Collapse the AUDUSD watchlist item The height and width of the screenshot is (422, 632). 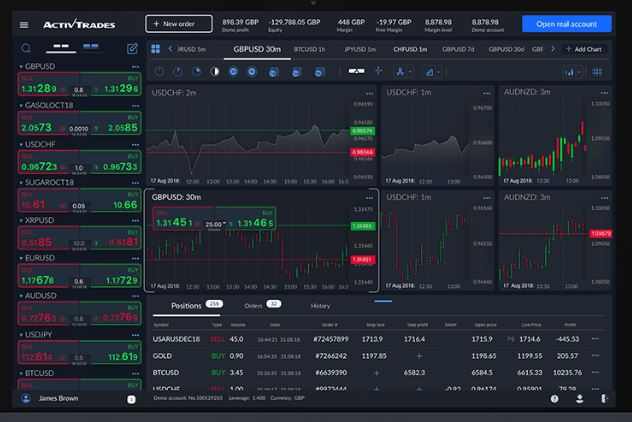[21, 296]
